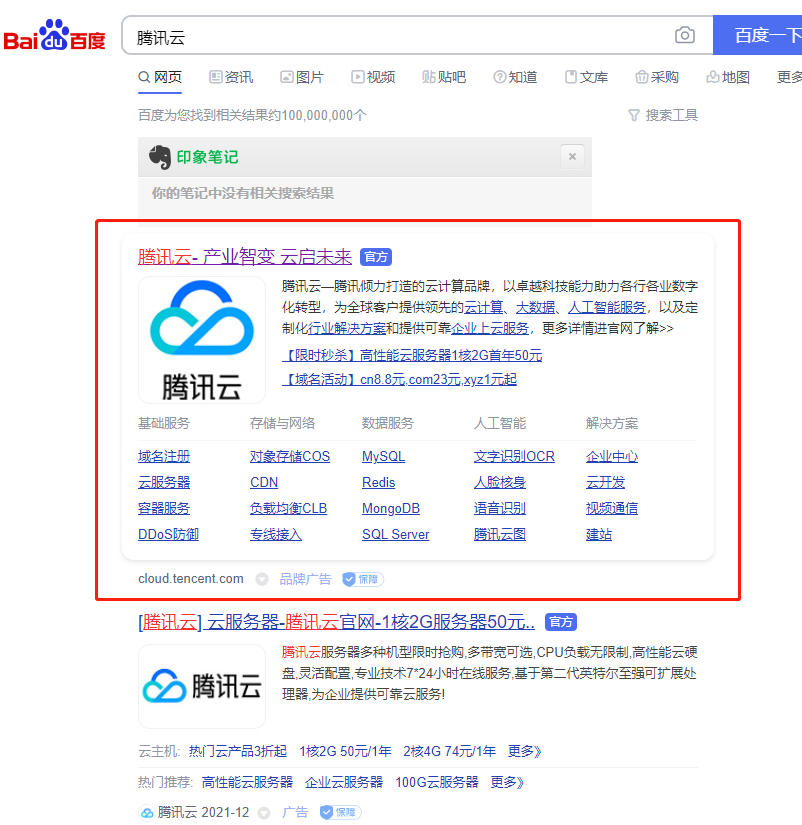This screenshot has width=802, height=825.
Task: Click the 云计算 link in description
Action: (484, 307)
